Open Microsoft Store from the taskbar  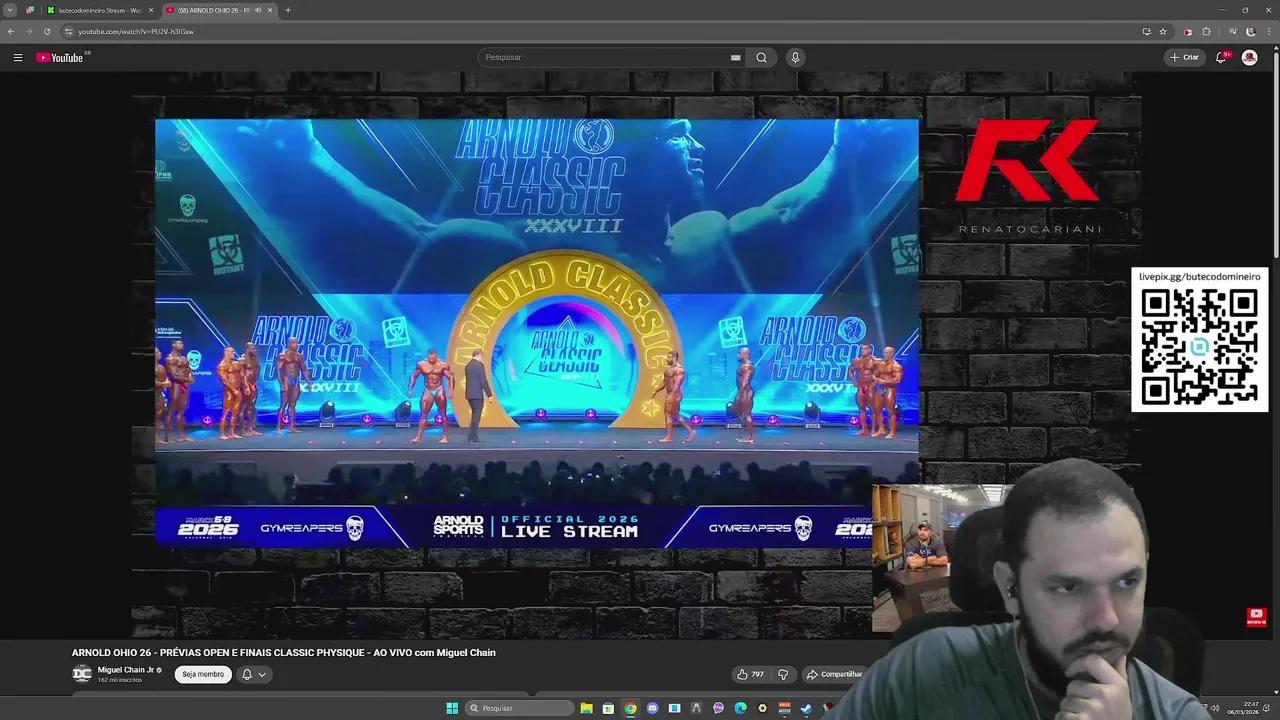click(x=608, y=708)
